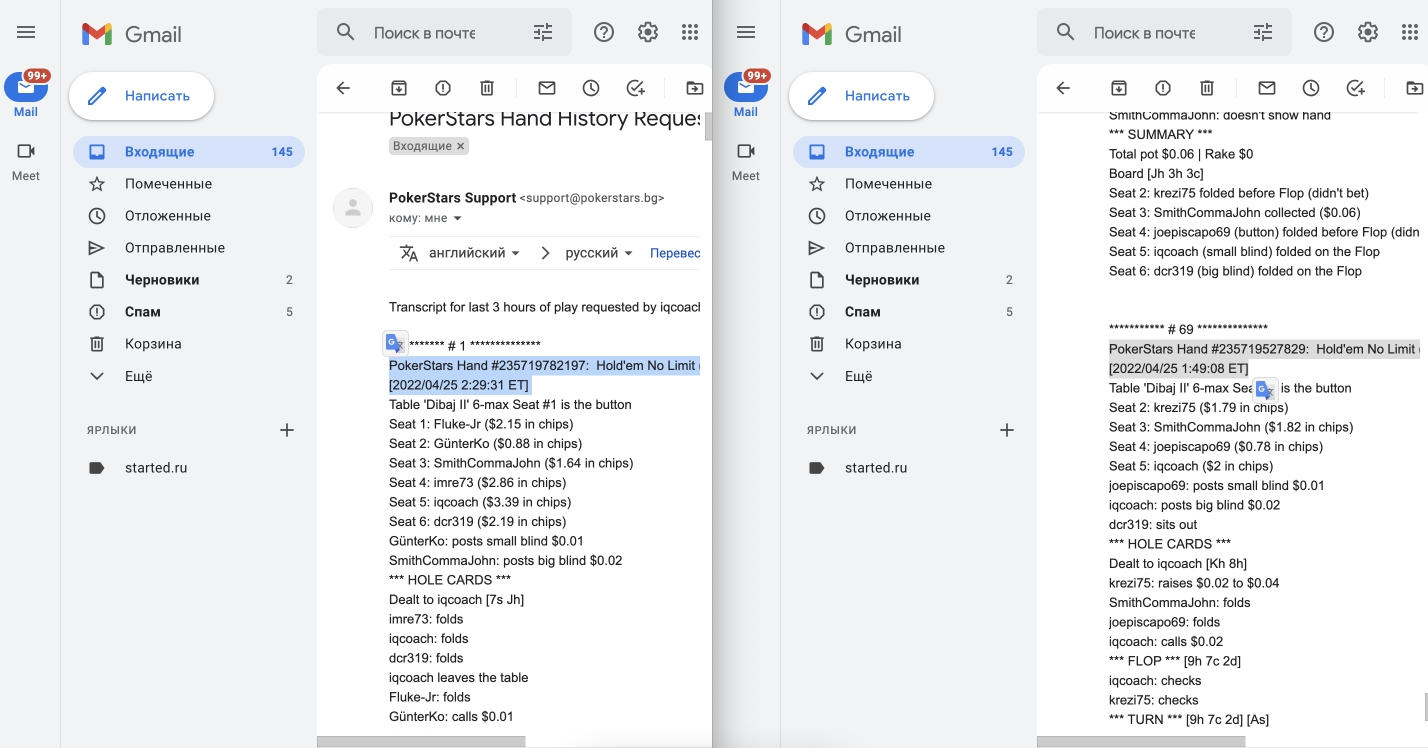Open target language dropdown 'русский'
This screenshot has width=1428, height=748.
tap(600, 253)
